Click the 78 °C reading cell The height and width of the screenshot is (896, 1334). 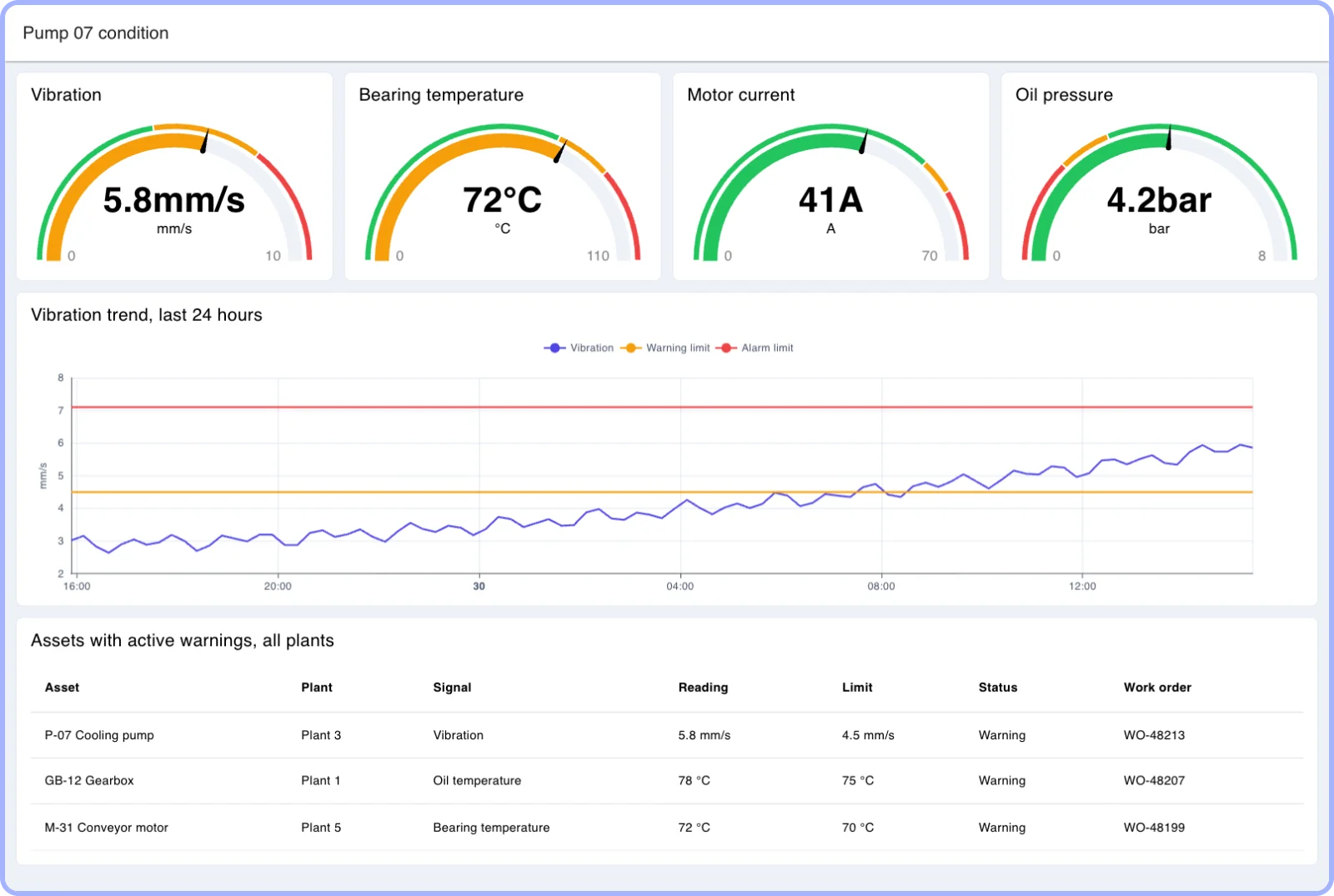click(694, 781)
